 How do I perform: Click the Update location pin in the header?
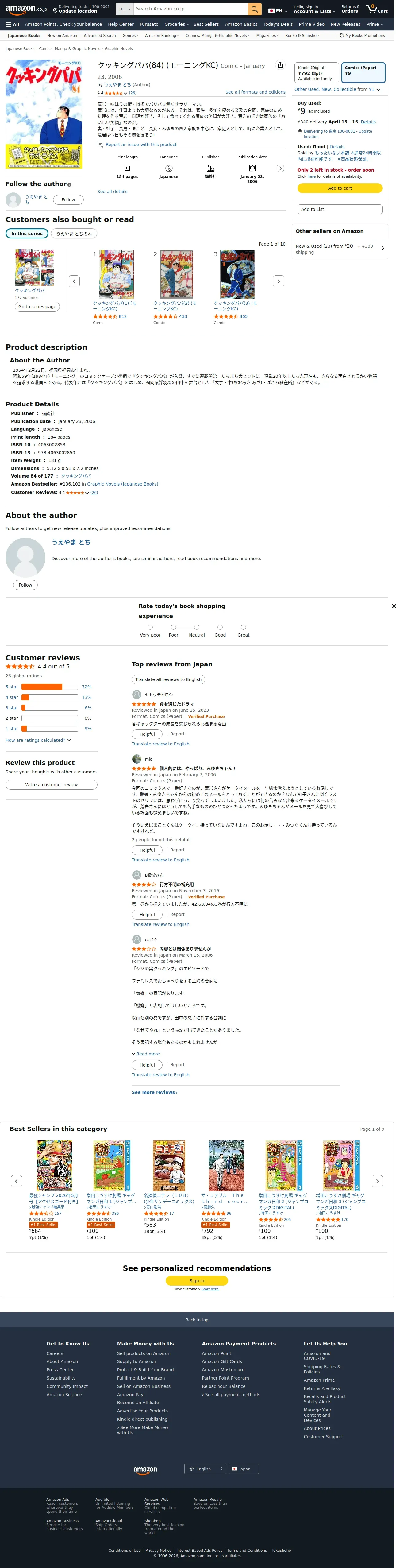click(55, 10)
